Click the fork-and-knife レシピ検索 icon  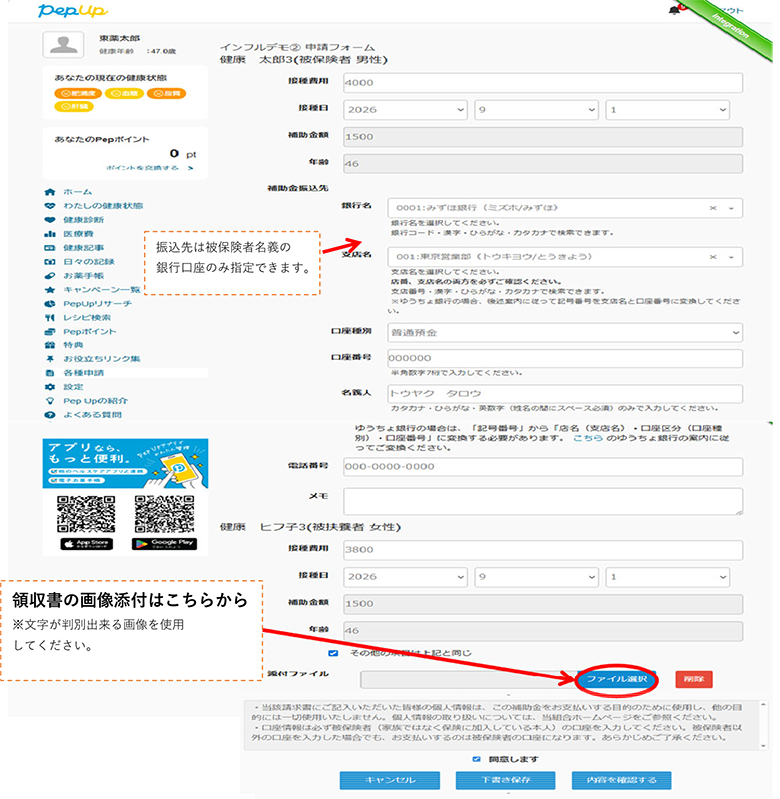point(49,317)
